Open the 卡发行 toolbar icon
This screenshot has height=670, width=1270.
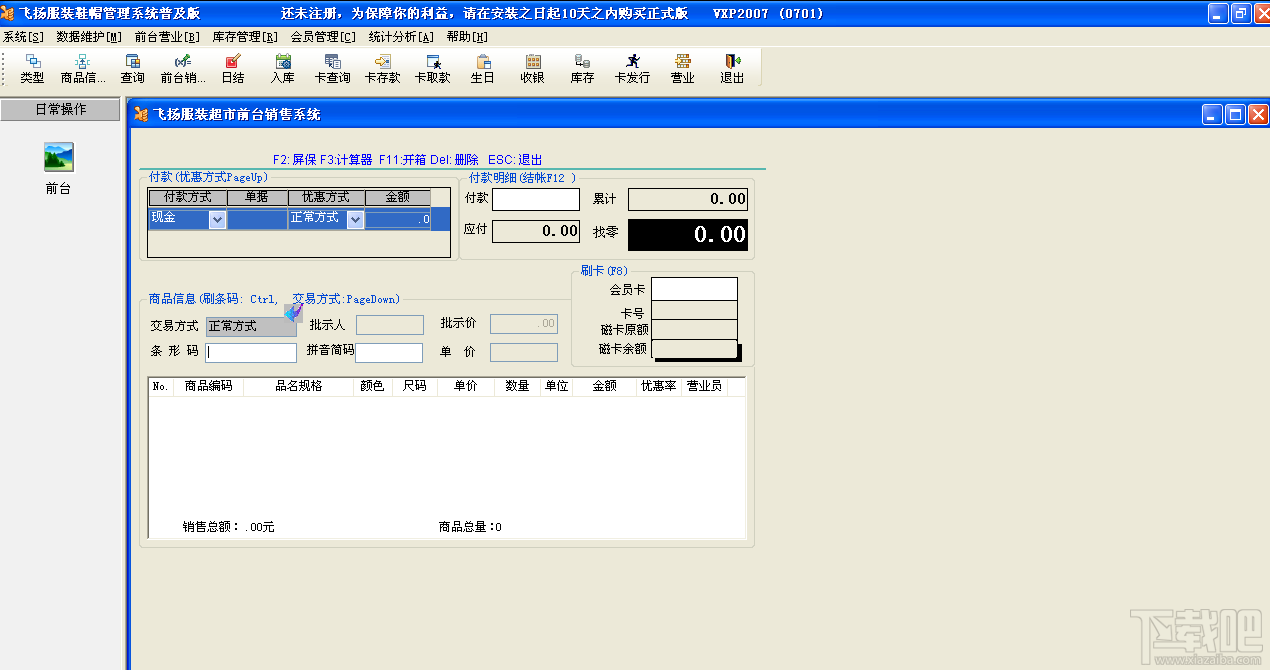632,68
